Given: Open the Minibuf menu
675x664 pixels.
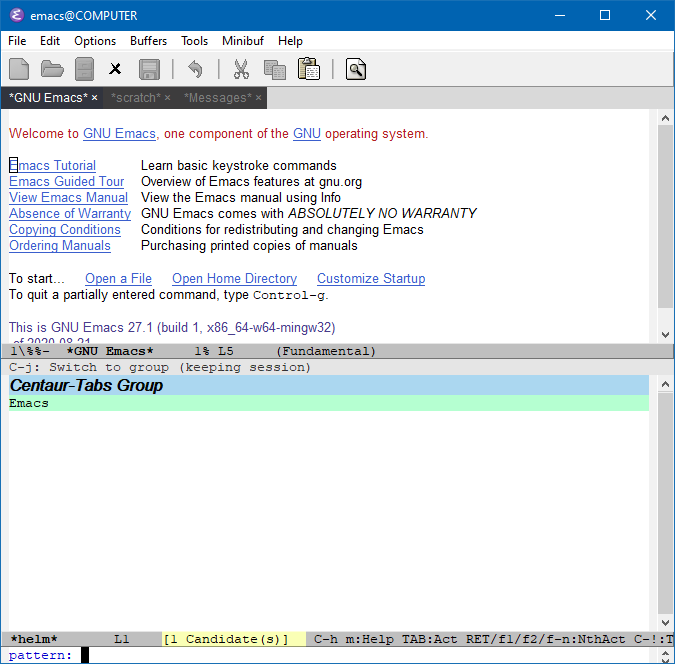Looking at the screenshot, I should (243, 41).
